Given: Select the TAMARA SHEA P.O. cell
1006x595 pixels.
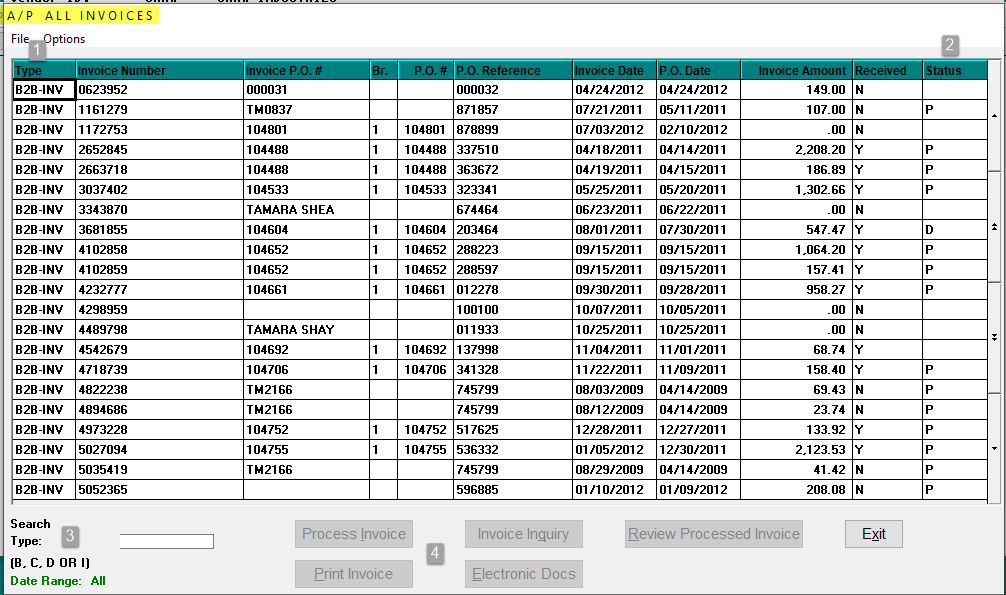Looking at the screenshot, I should [x=306, y=210].
